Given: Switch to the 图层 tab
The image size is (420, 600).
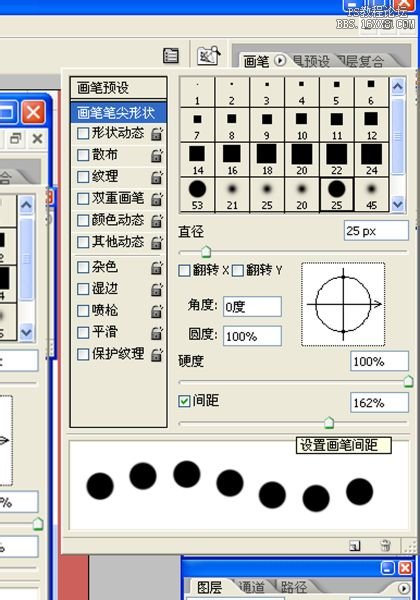Looking at the screenshot, I should pyautogui.click(x=209, y=588).
